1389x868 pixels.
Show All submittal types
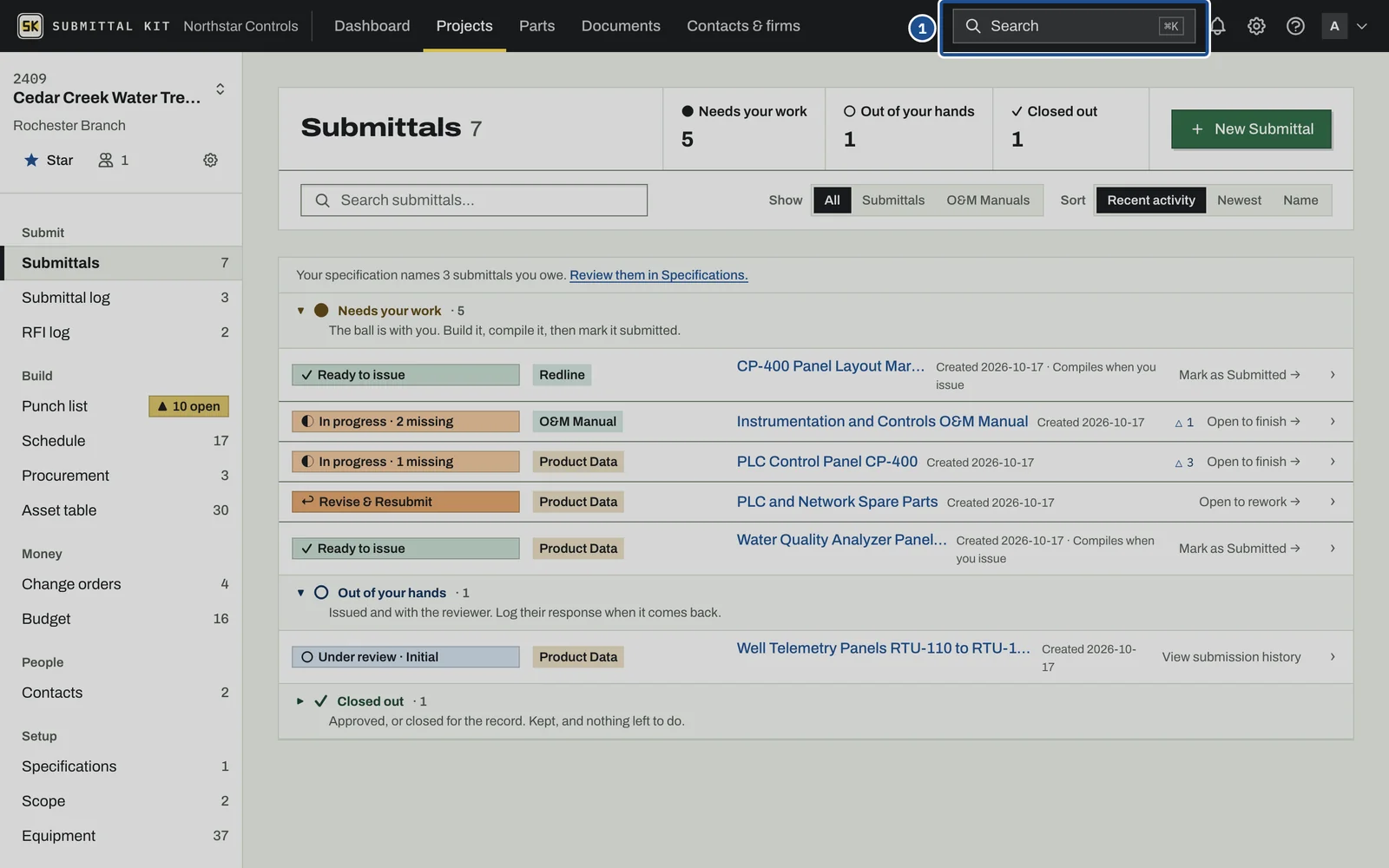[832, 201]
